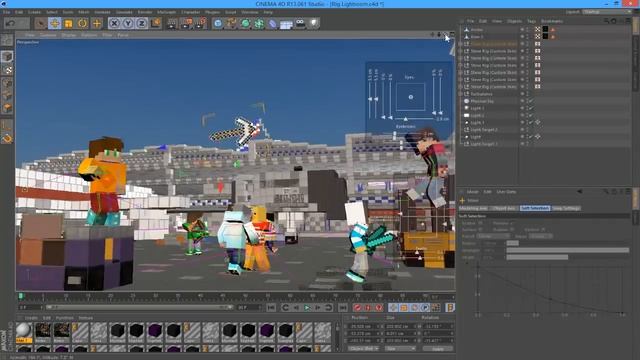
Task: Activate the Scale tool
Action: 69,23
